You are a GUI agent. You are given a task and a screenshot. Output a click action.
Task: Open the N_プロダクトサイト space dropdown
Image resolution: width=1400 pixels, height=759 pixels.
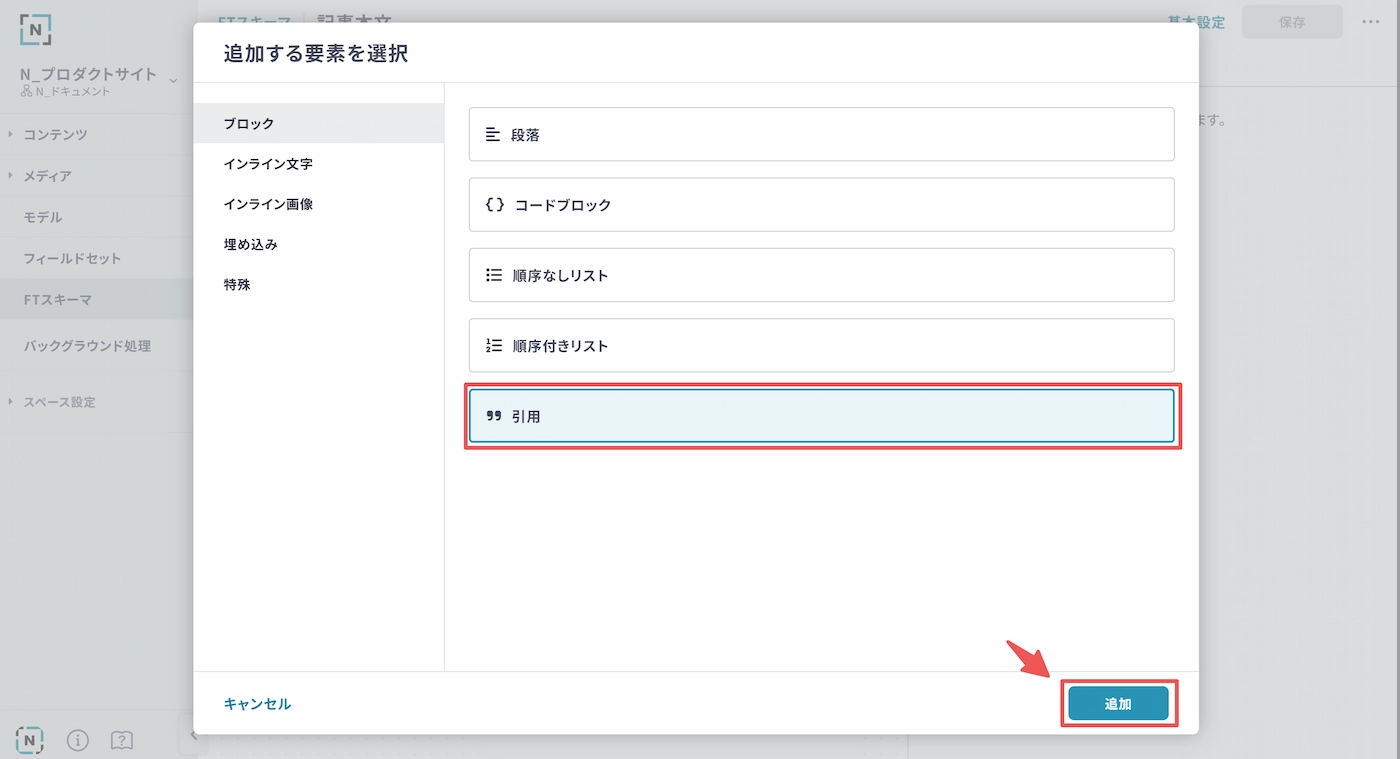pyautogui.click(x=172, y=80)
